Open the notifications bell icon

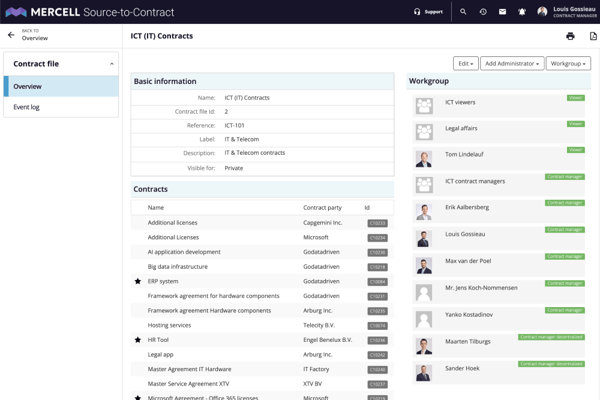pos(522,12)
